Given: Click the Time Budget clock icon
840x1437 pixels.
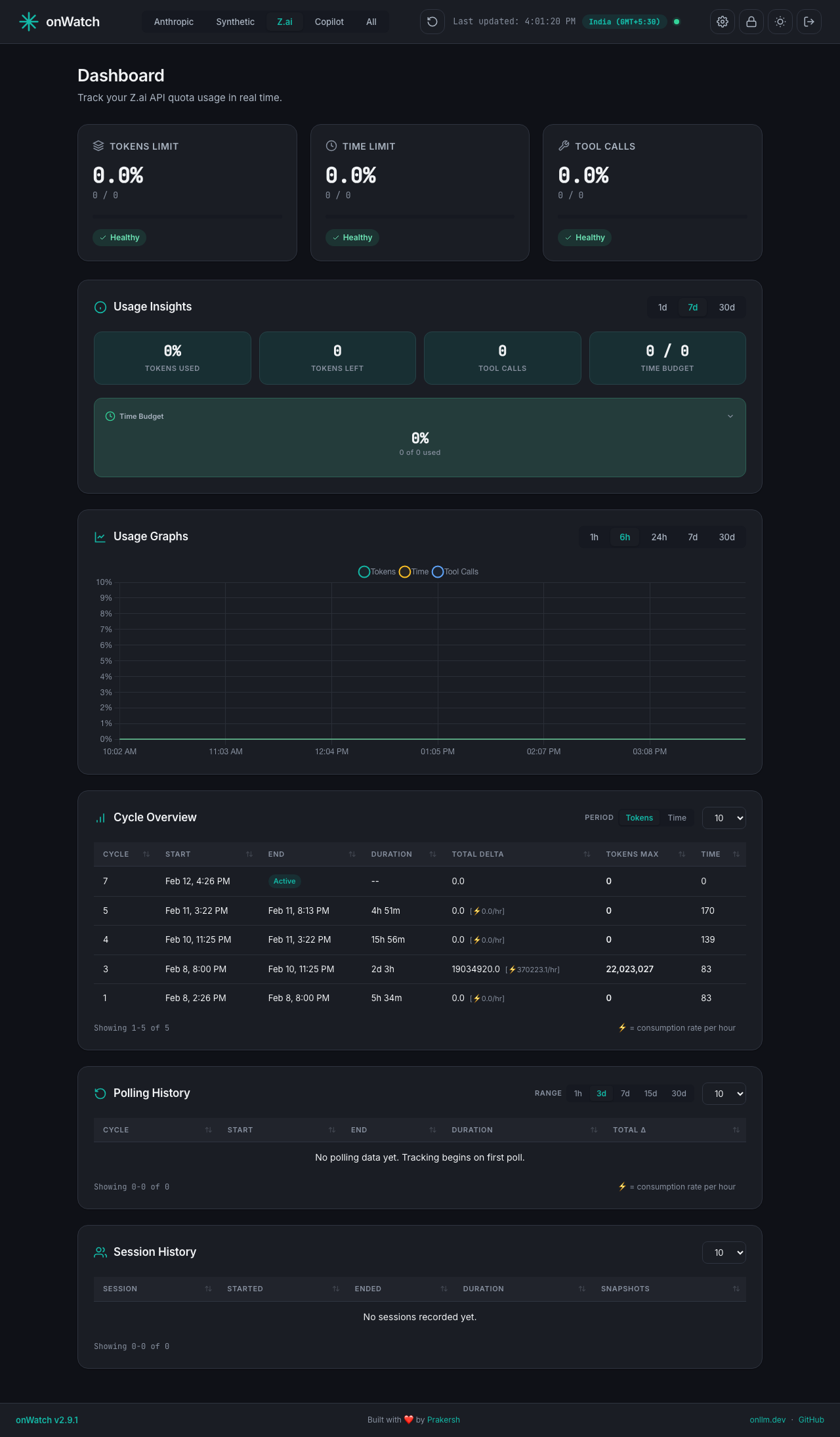Looking at the screenshot, I should pos(110,416).
